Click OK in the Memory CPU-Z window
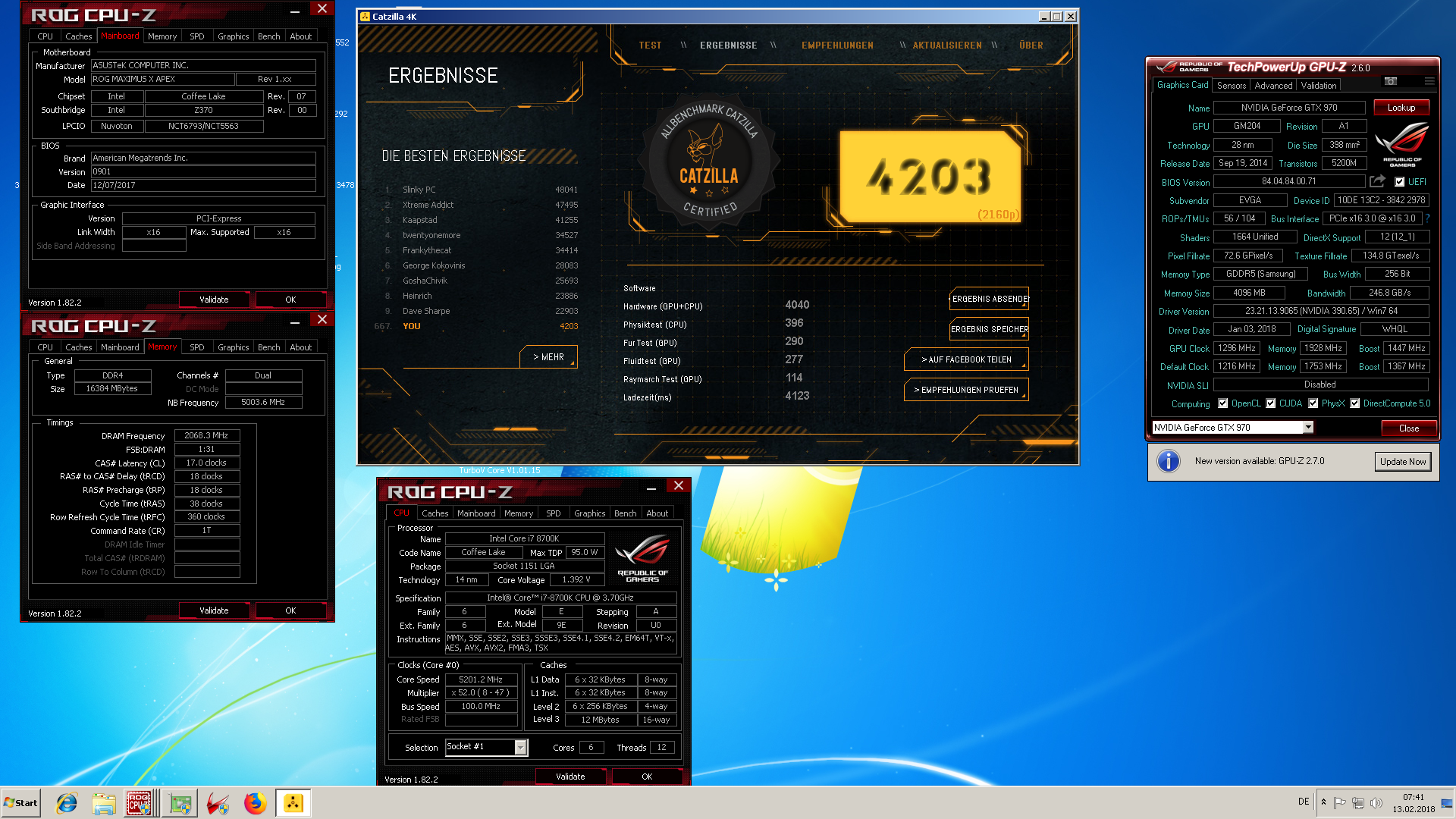The image size is (1456, 819). 290,610
